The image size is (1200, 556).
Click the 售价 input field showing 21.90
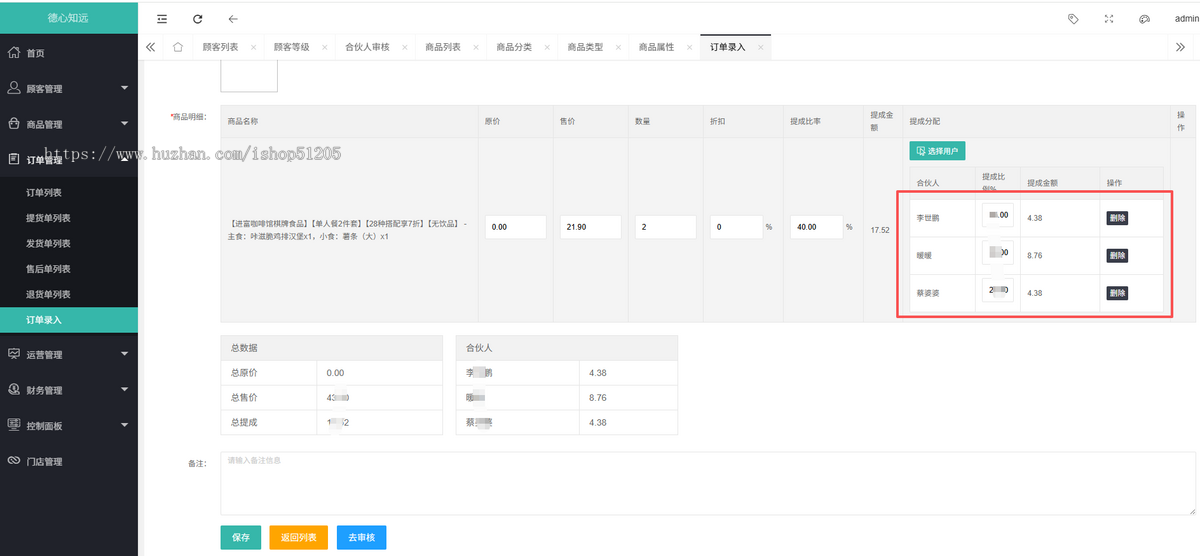pyautogui.click(x=591, y=227)
